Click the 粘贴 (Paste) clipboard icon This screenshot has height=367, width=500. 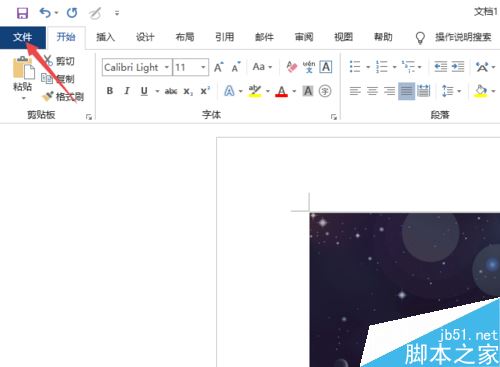[x=23, y=68]
